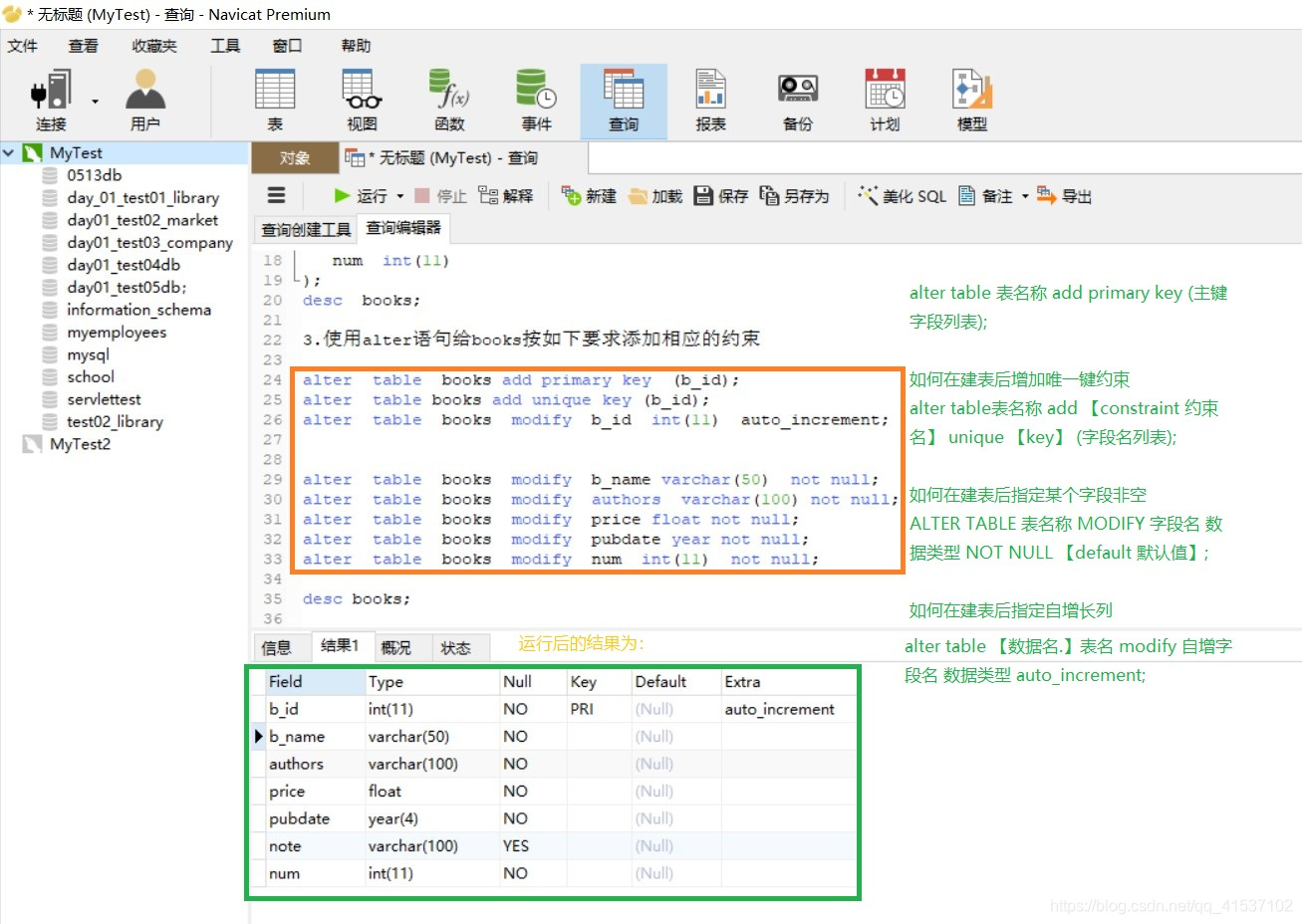Click the 另存为 (Save As) button
The height and width of the screenshot is (924, 1302).
click(794, 196)
